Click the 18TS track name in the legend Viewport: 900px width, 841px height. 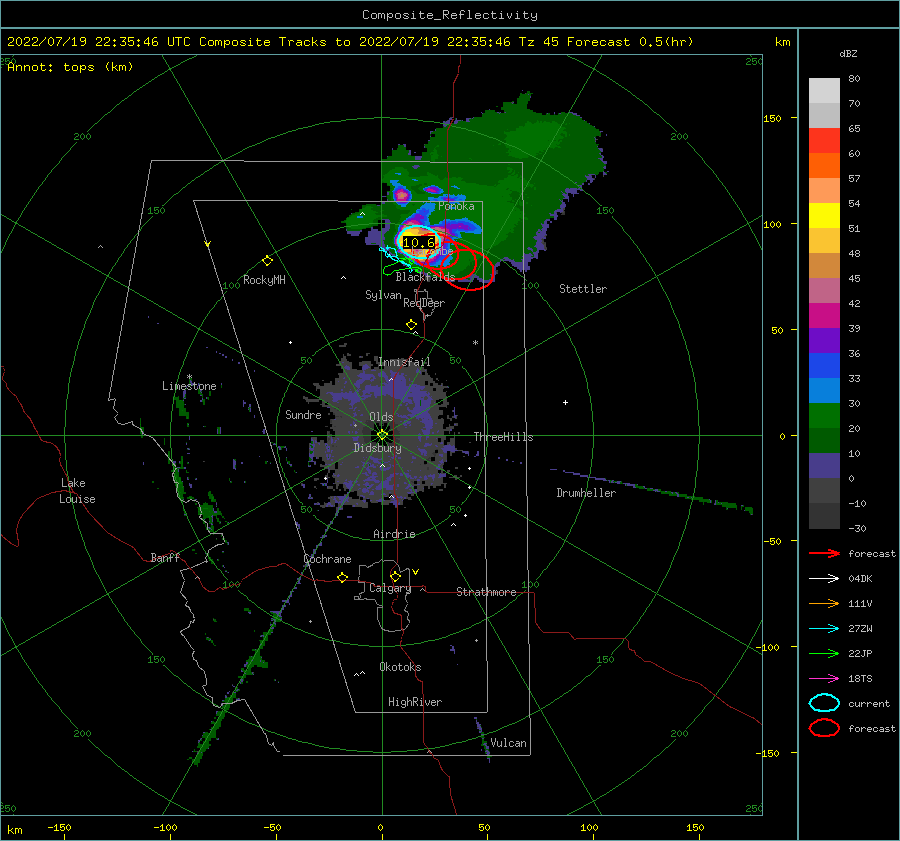click(860, 679)
